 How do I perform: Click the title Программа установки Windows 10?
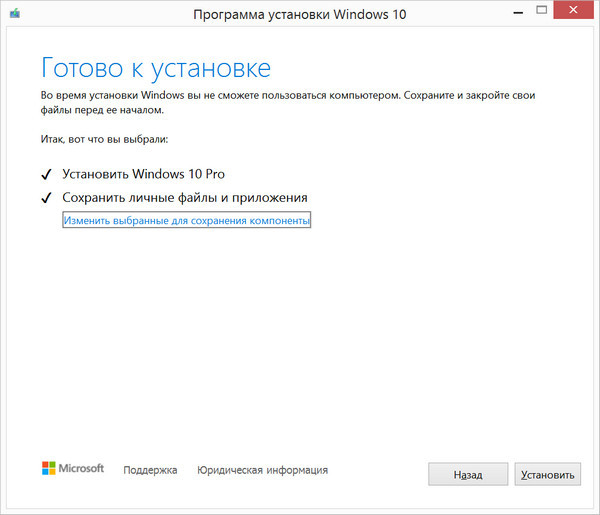[x=300, y=15]
